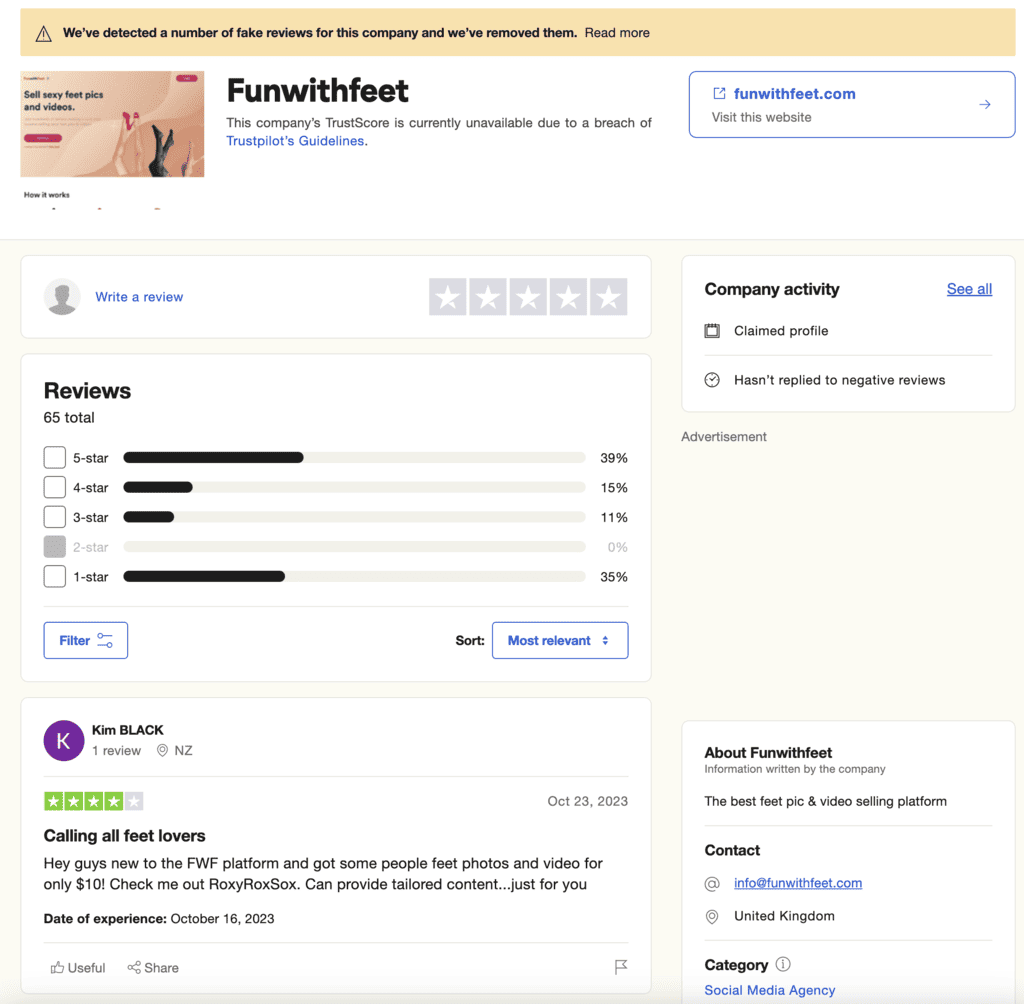Click the Share icon below the review
Image resolution: width=1024 pixels, height=1004 pixels.
133,967
